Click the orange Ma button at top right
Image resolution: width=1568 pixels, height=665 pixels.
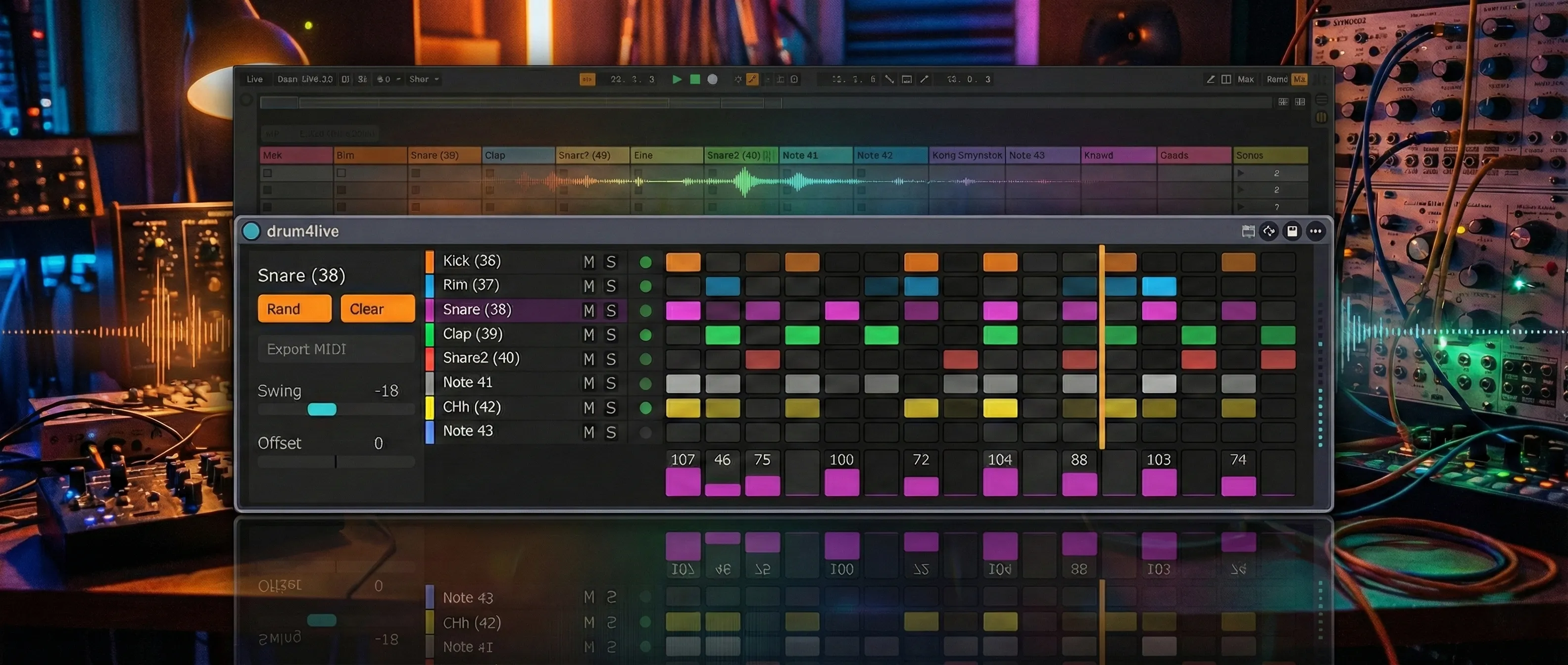(1299, 79)
